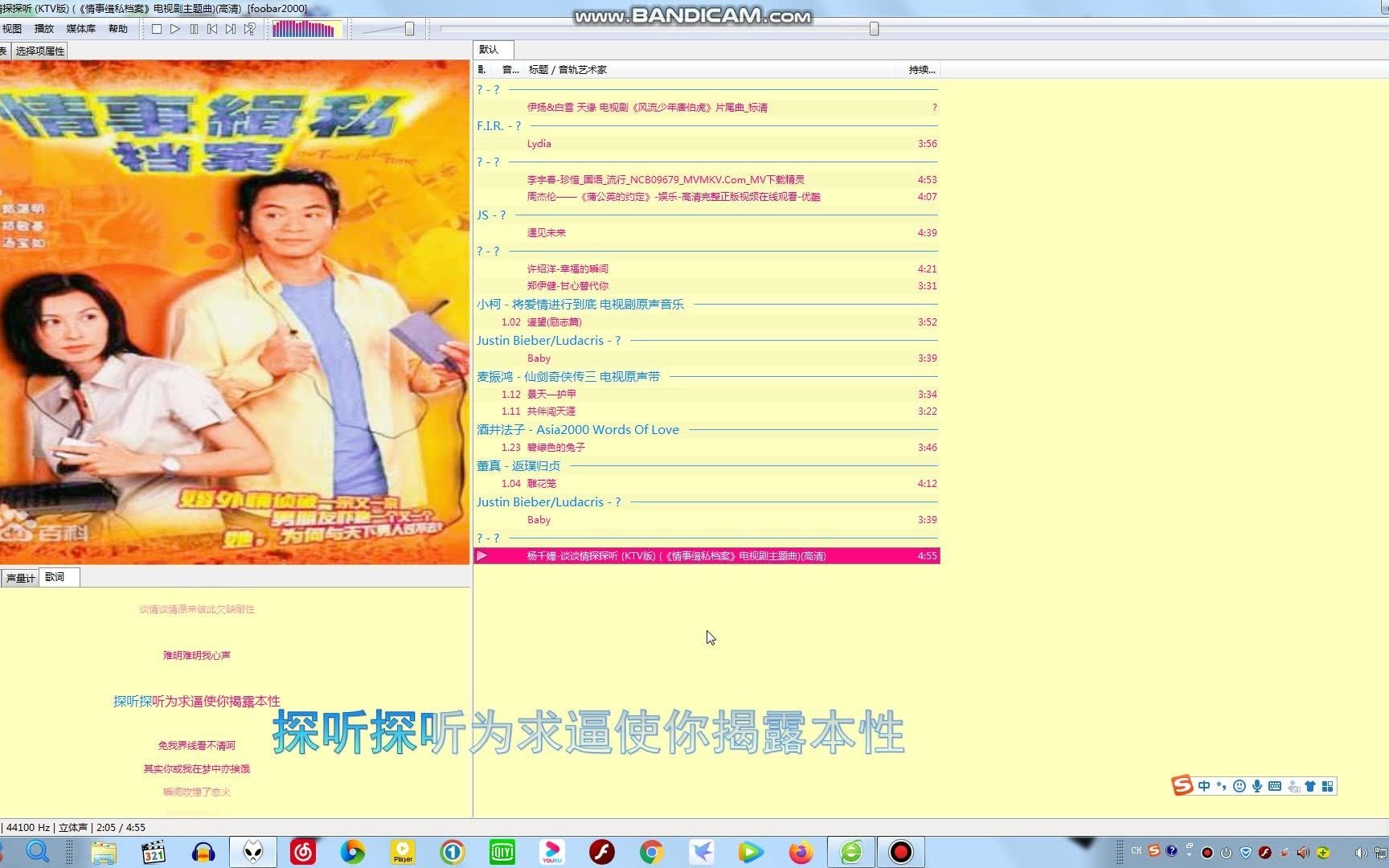Select the 遇见未来 track
Viewport: 1389px width, 868px height.
pyautogui.click(x=707, y=233)
